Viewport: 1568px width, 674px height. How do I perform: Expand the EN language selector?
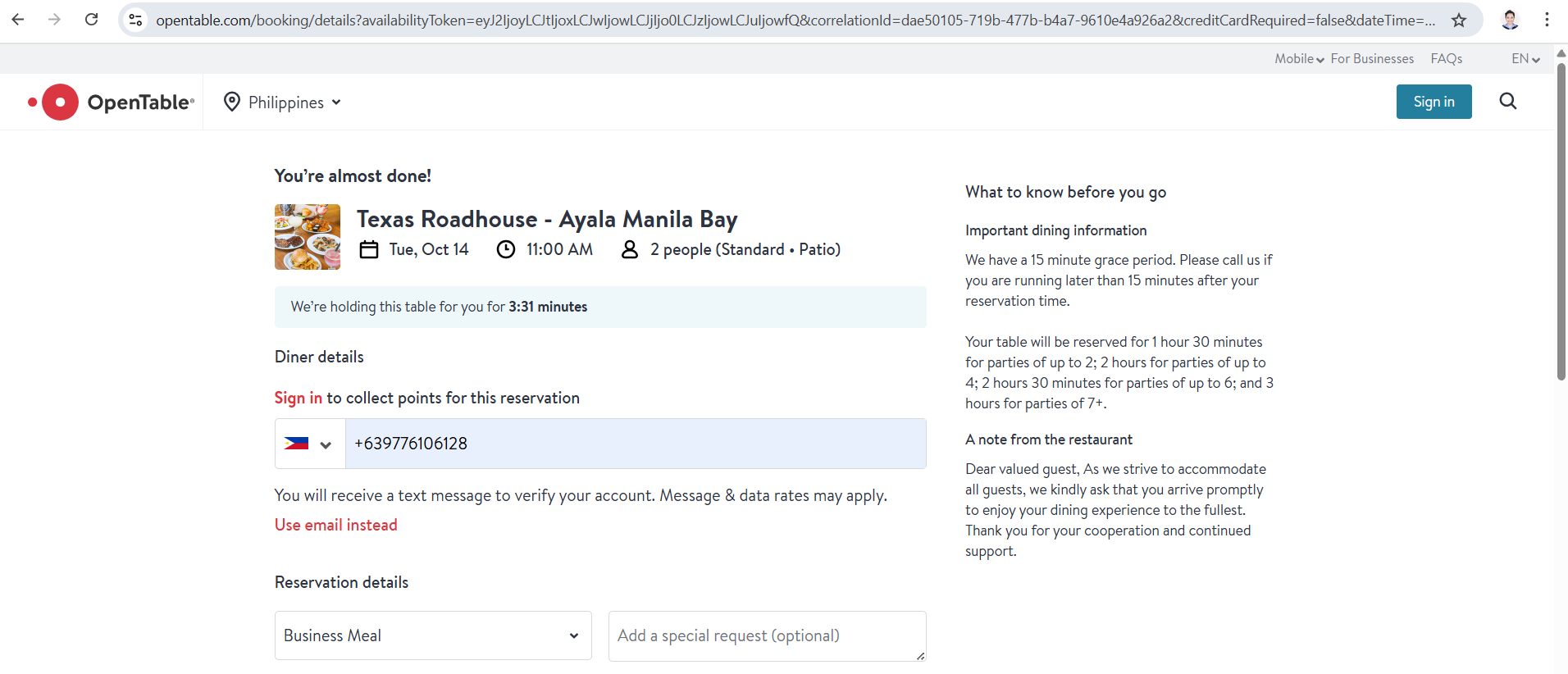click(1525, 58)
